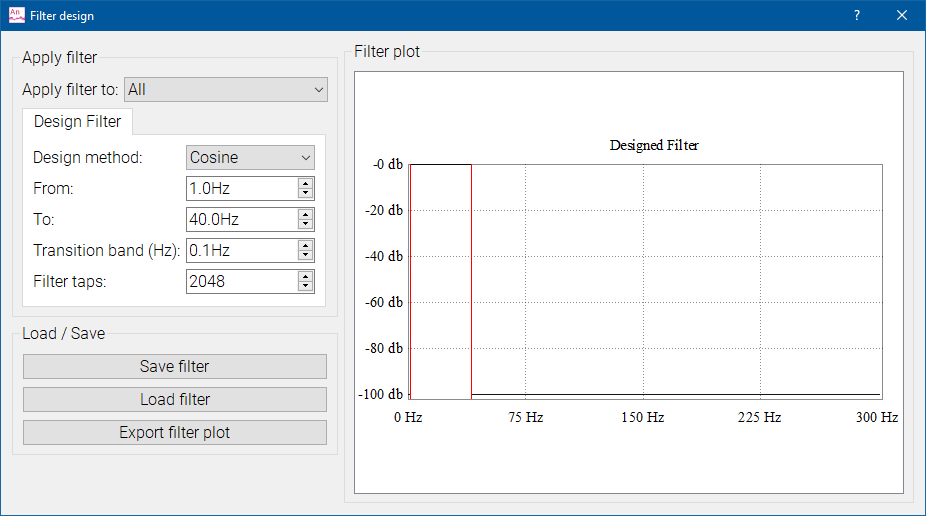Click the Filter taps field showing 2048
The height and width of the screenshot is (516, 926).
pyautogui.click(x=241, y=281)
